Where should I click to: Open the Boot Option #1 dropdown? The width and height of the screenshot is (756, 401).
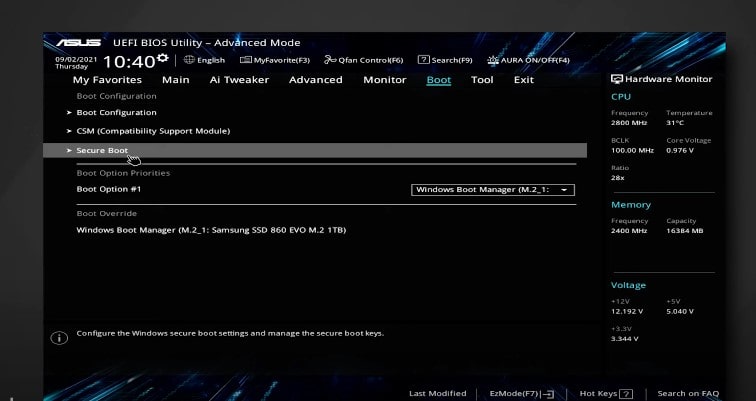[493, 190]
